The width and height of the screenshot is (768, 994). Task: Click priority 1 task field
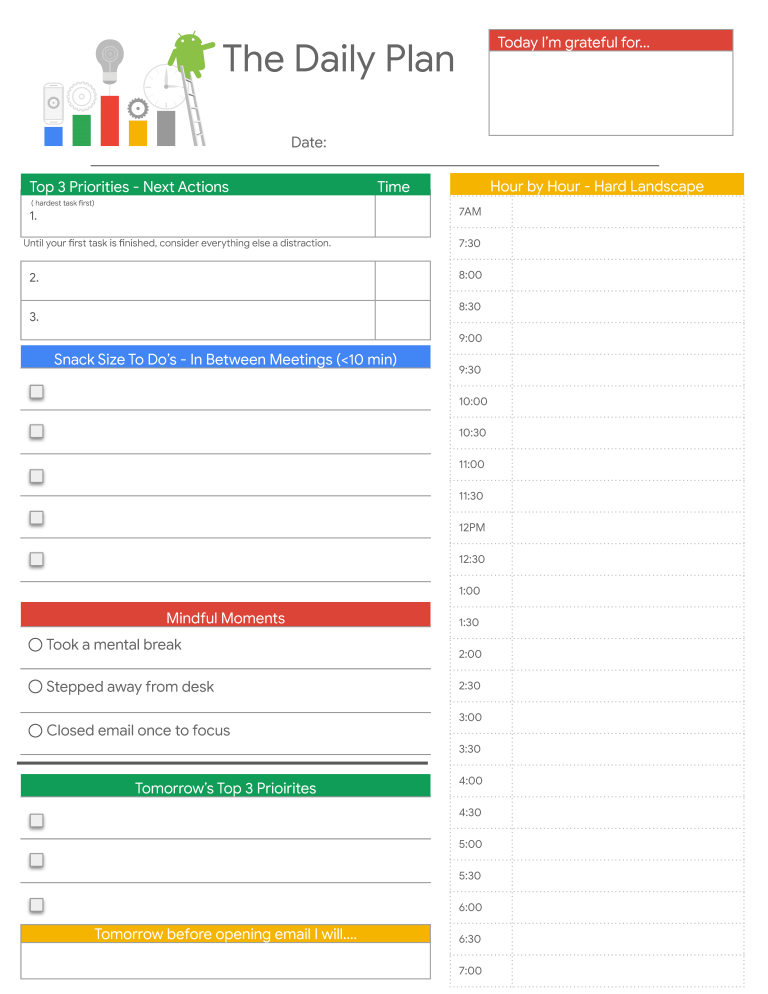(x=198, y=216)
